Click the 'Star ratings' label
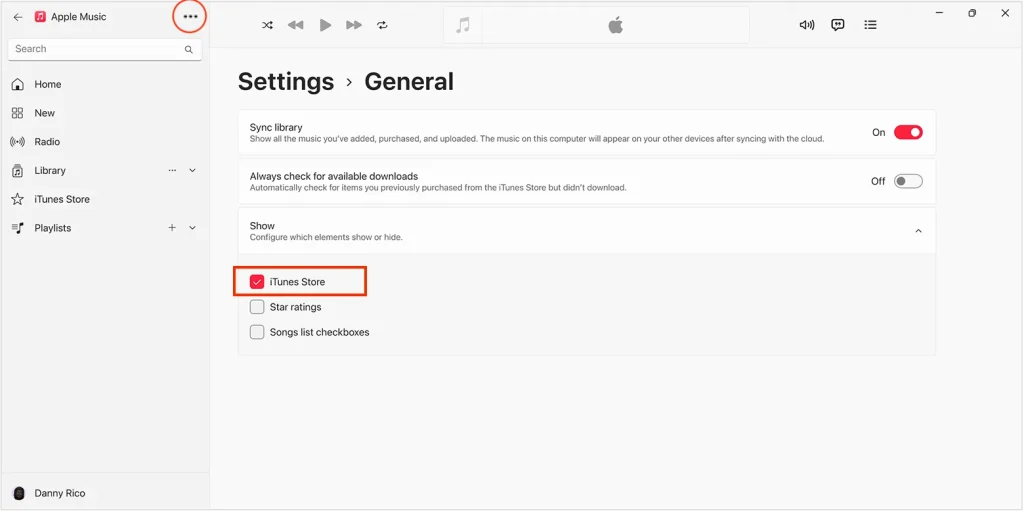Image resolution: width=1024 pixels, height=511 pixels. coord(295,306)
